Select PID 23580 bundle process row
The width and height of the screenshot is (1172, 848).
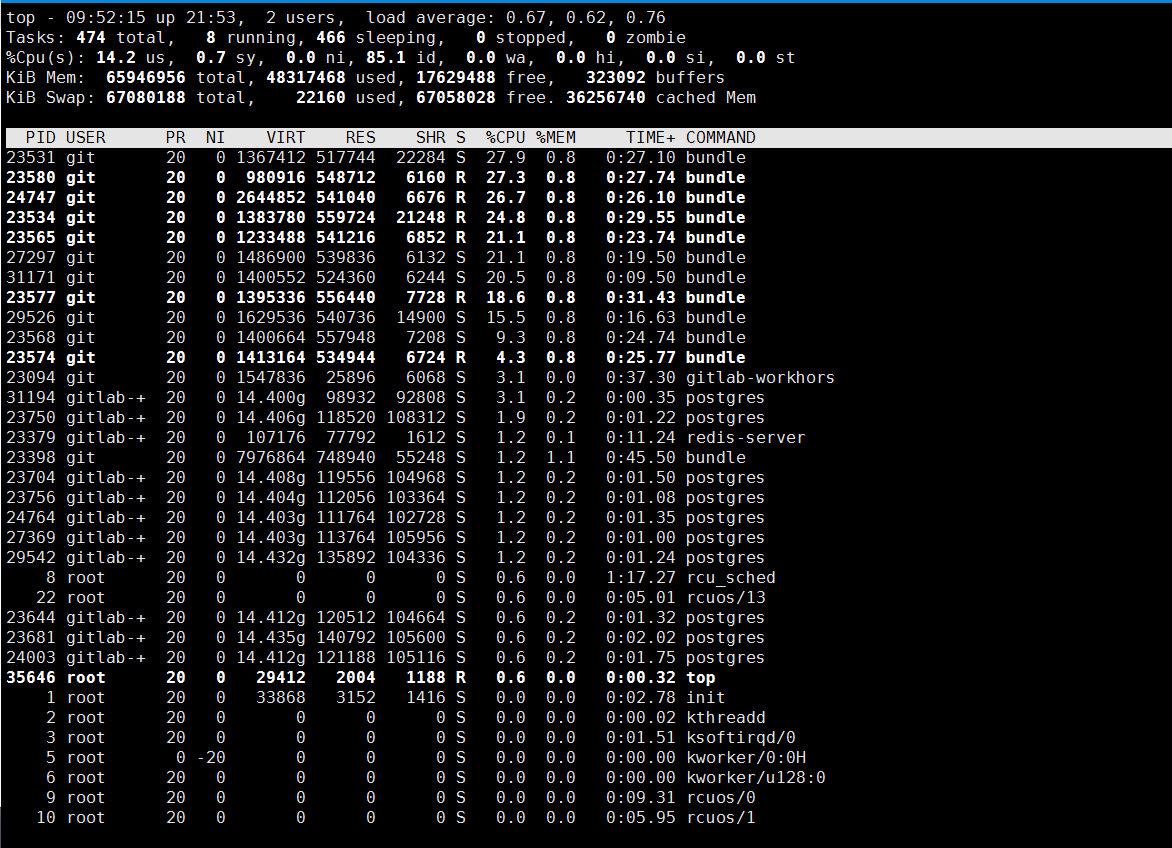586,178
